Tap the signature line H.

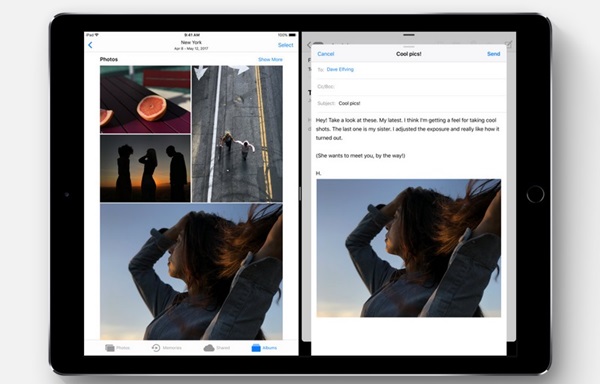318,173
